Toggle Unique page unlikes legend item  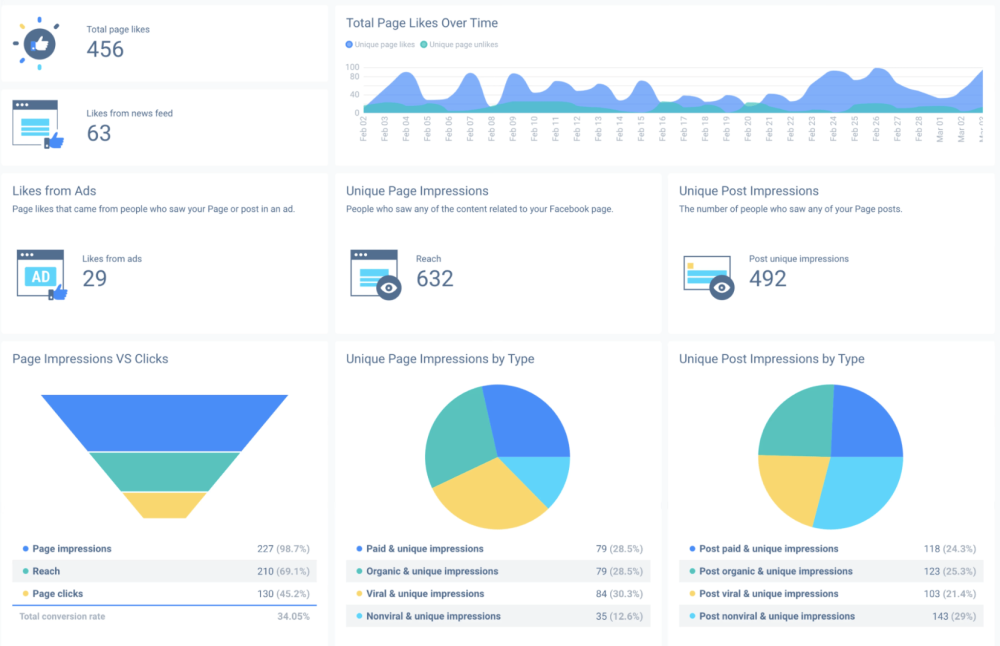pos(459,44)
